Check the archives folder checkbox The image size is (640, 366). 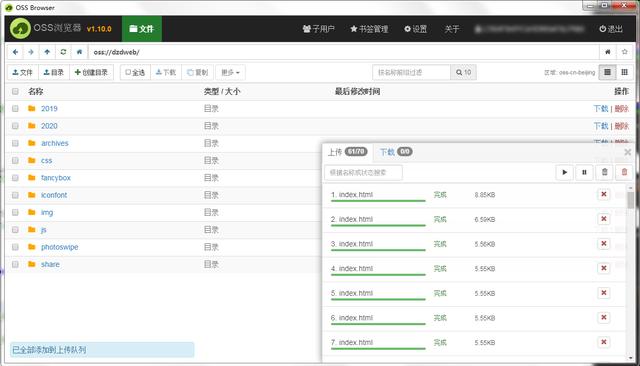click(x=15, y=143)
